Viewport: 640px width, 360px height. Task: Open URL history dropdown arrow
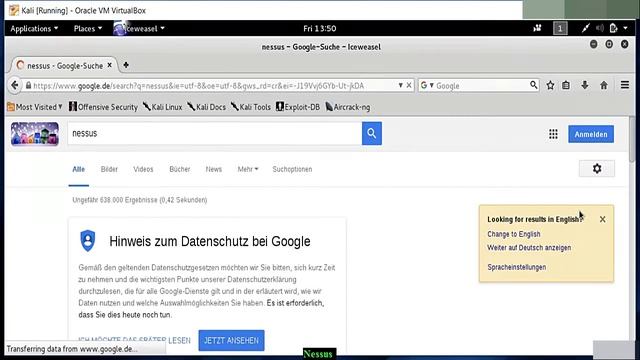coord(400,85)
